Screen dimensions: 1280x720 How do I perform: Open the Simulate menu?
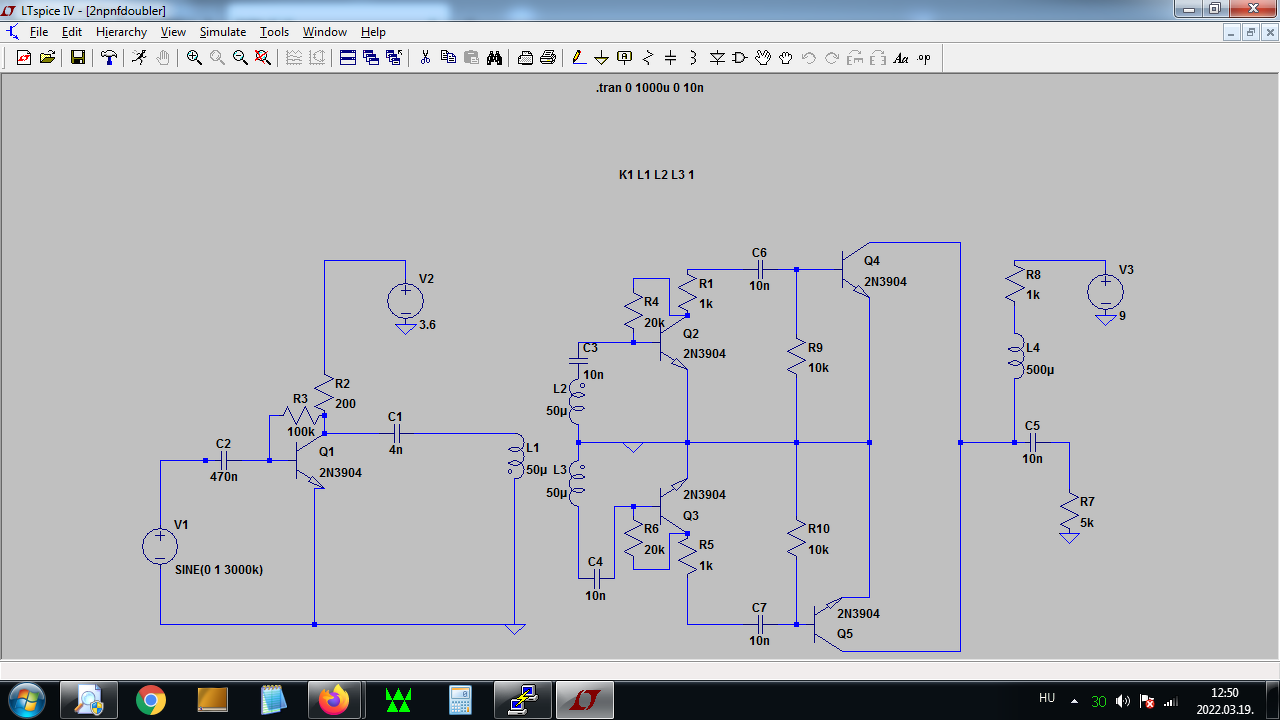pos(222,32)
